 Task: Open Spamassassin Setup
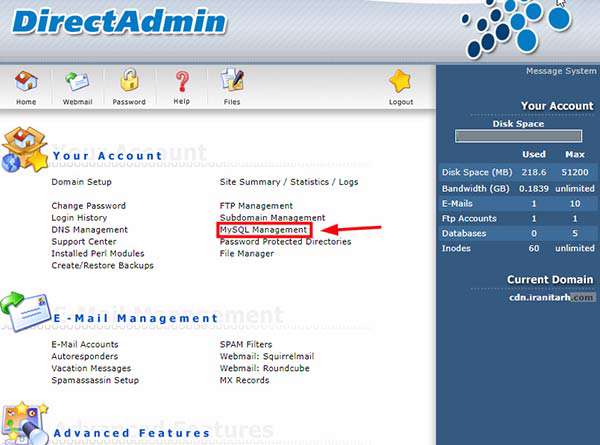pyautogui.click(x=95, y=380)
